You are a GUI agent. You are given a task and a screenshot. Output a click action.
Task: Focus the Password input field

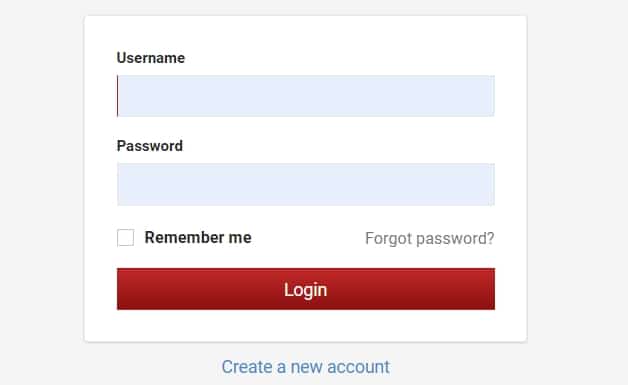306,184
